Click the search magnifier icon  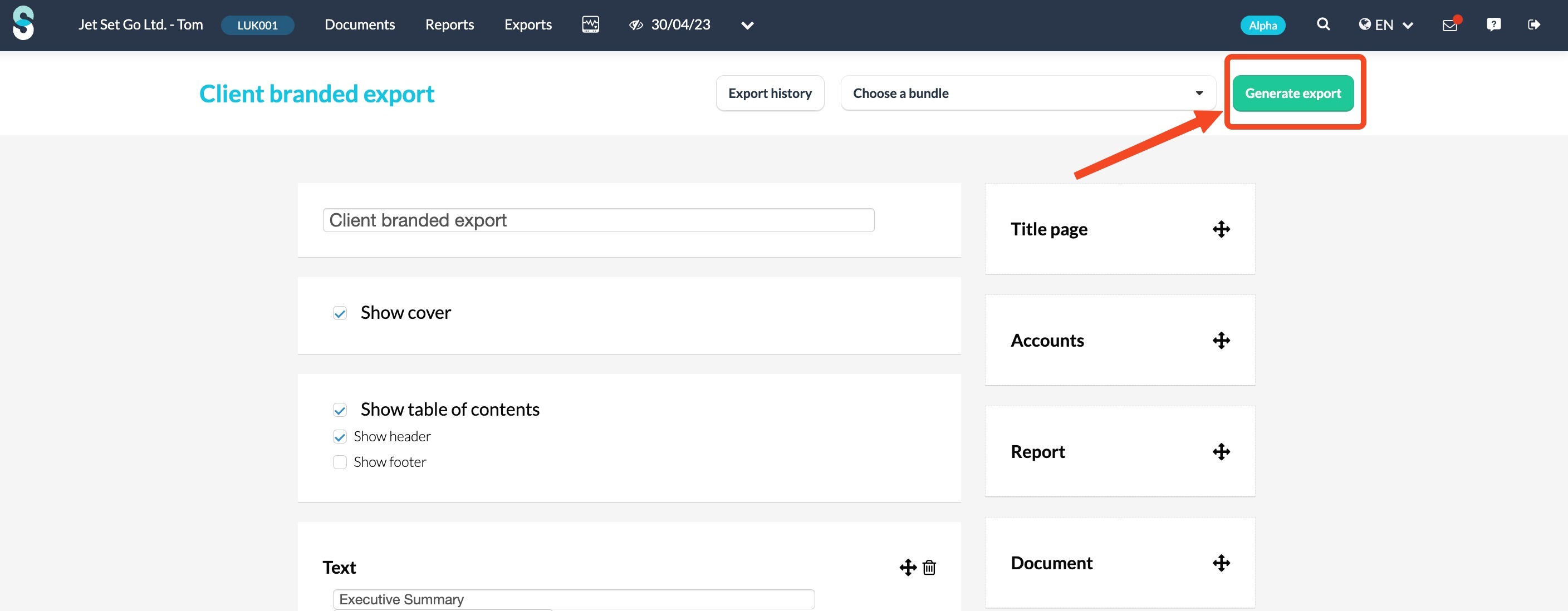(x=1322, y=24)
